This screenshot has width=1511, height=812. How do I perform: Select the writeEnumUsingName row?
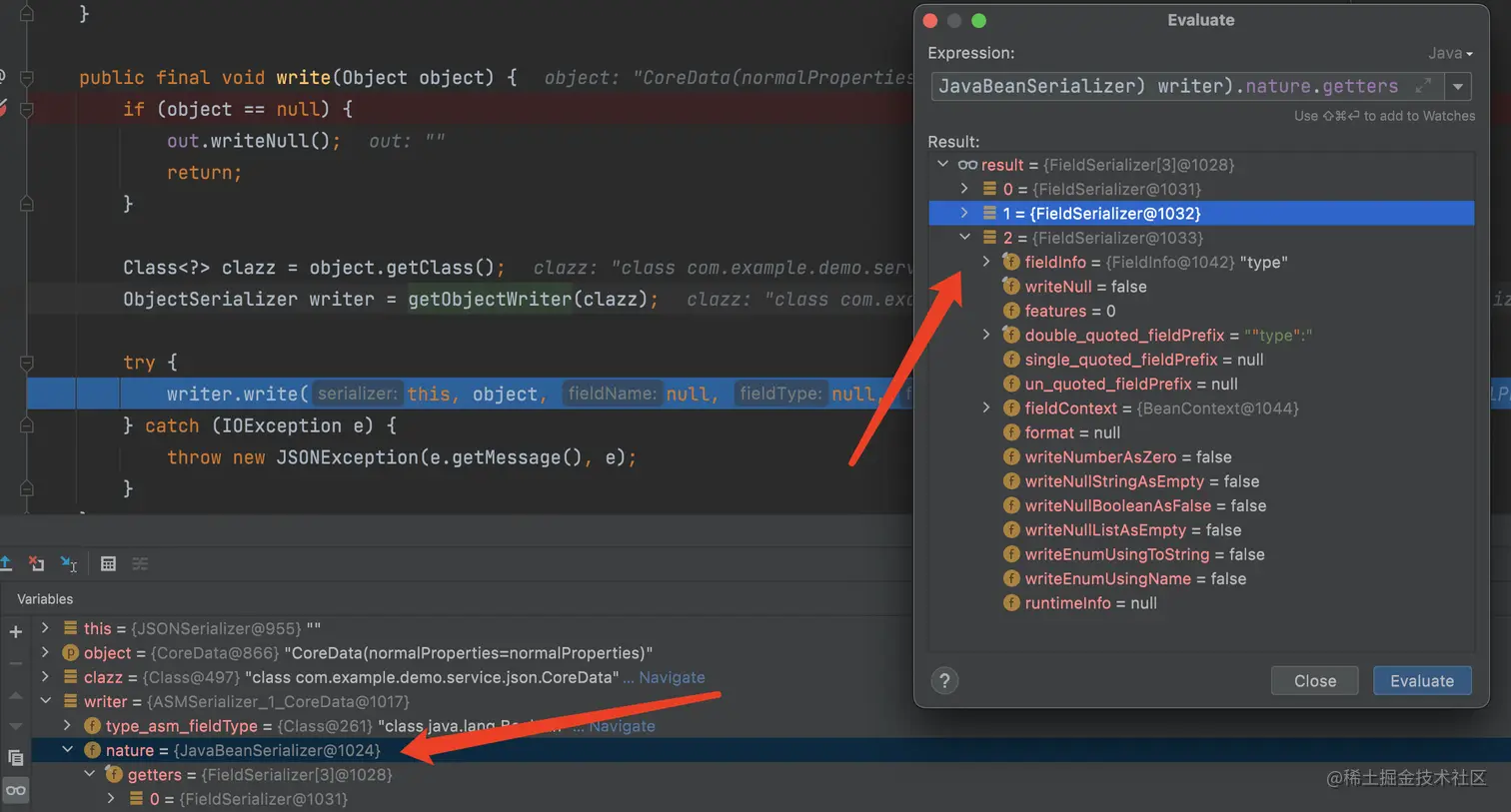1201,578
